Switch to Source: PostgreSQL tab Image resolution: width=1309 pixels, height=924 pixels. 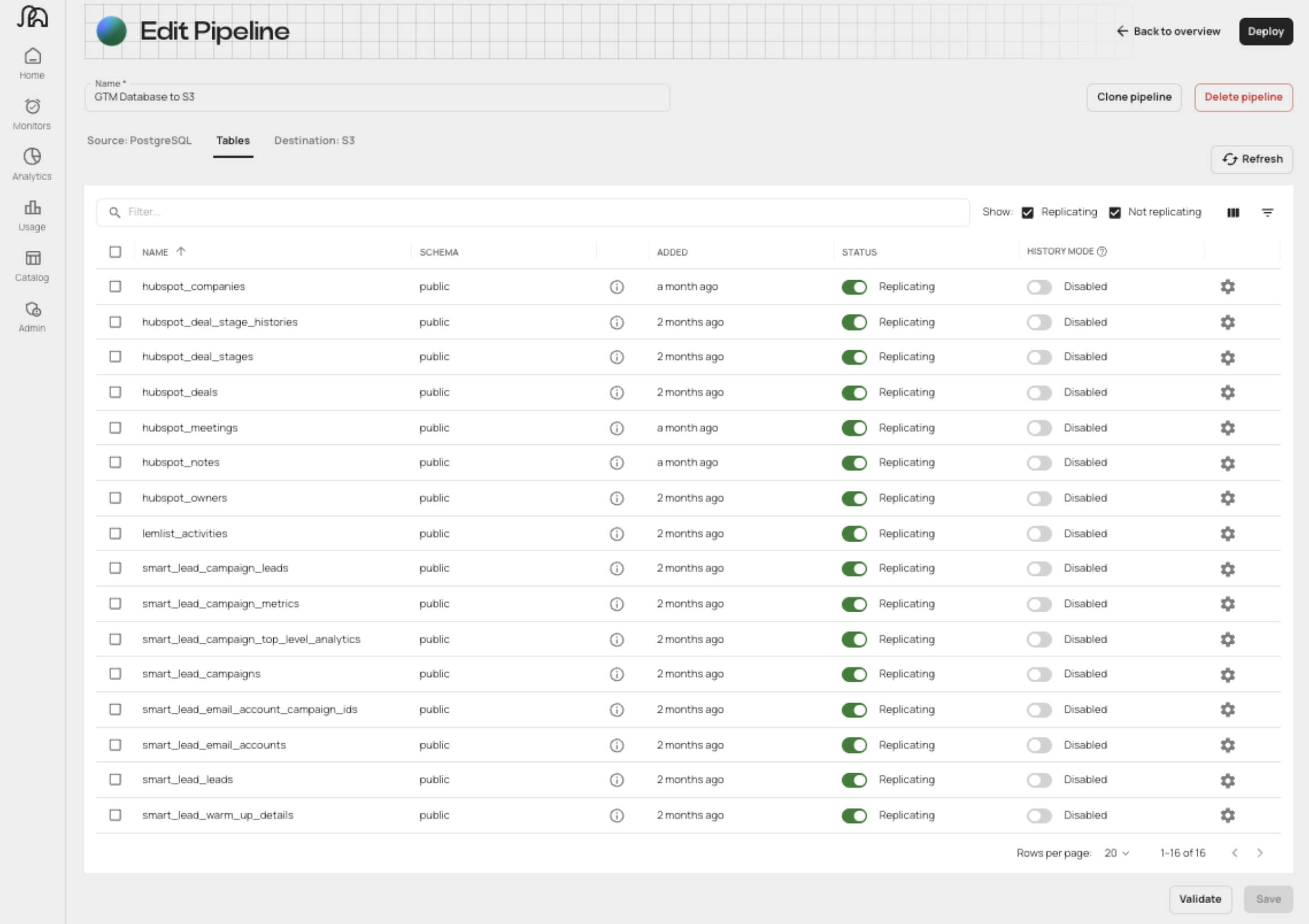(x=139, y=140)
